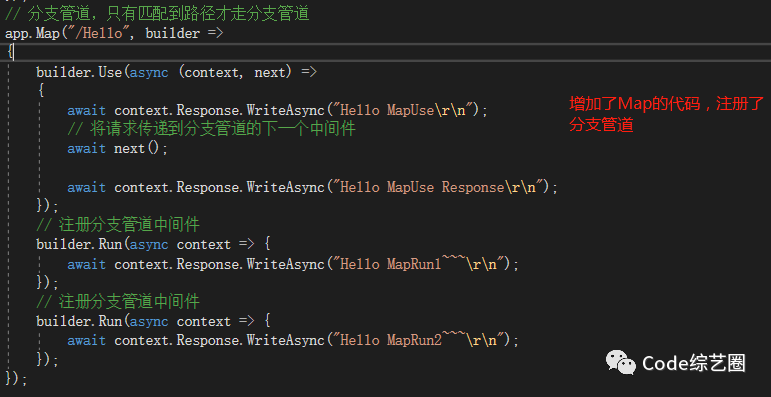Click the "Hello MapUse Response" string
The width and height of the screenshot is (771, 397).
pyautogui.click(x=440, y=187)
